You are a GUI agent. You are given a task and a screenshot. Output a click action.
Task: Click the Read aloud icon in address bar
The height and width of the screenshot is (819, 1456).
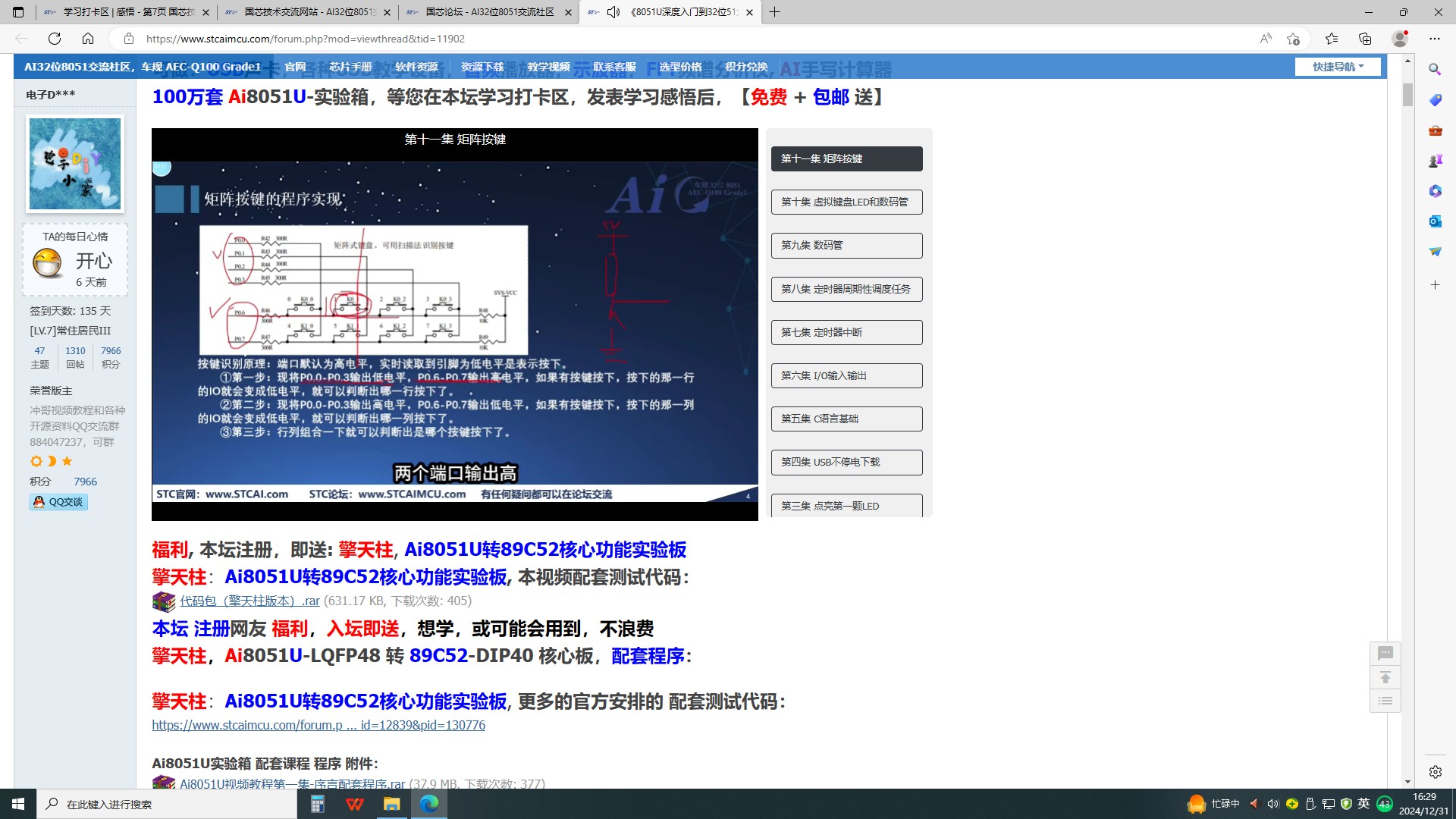tap(1265, 39)
